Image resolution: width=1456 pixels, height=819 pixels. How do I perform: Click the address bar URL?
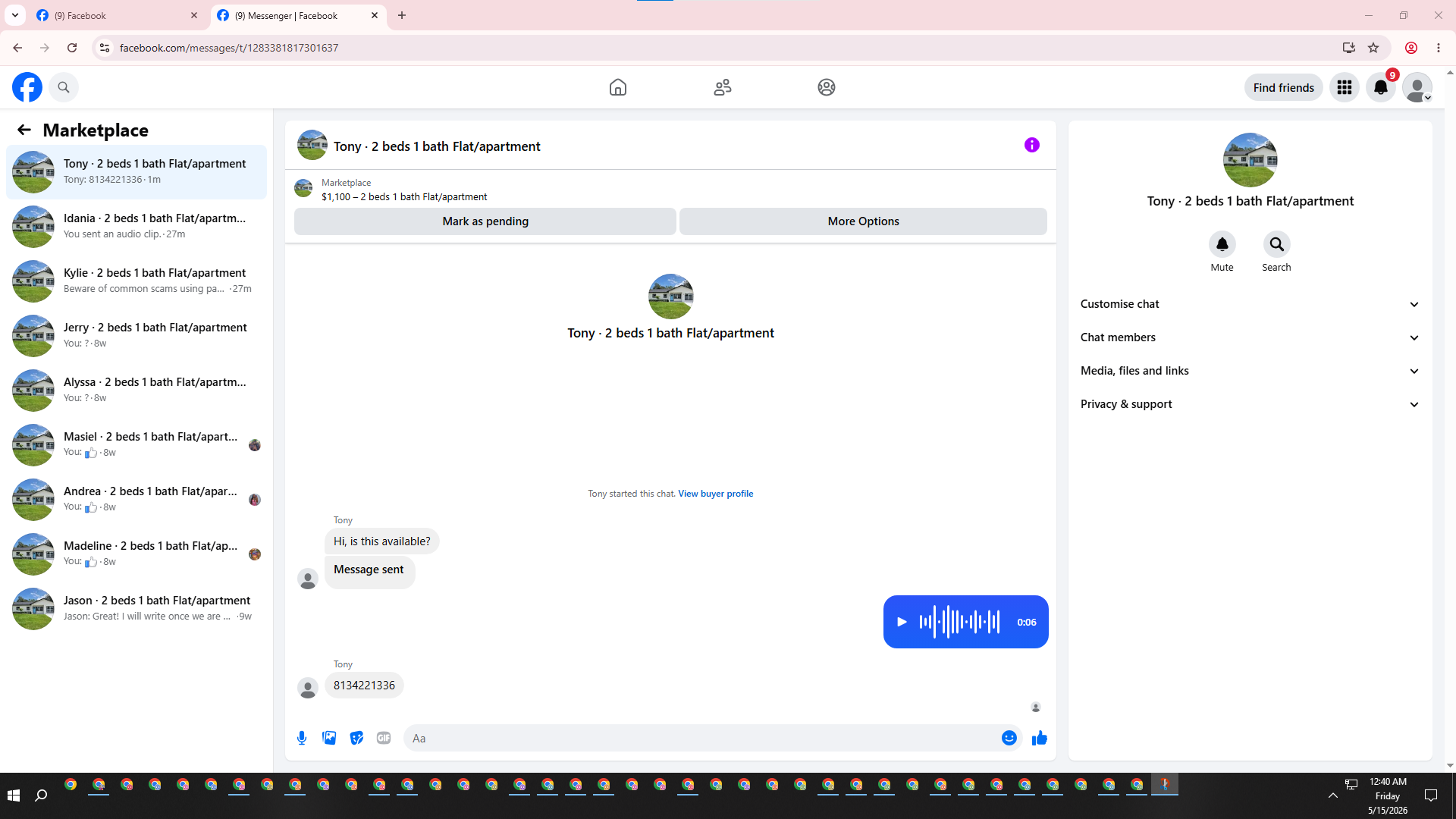[229, 48]
